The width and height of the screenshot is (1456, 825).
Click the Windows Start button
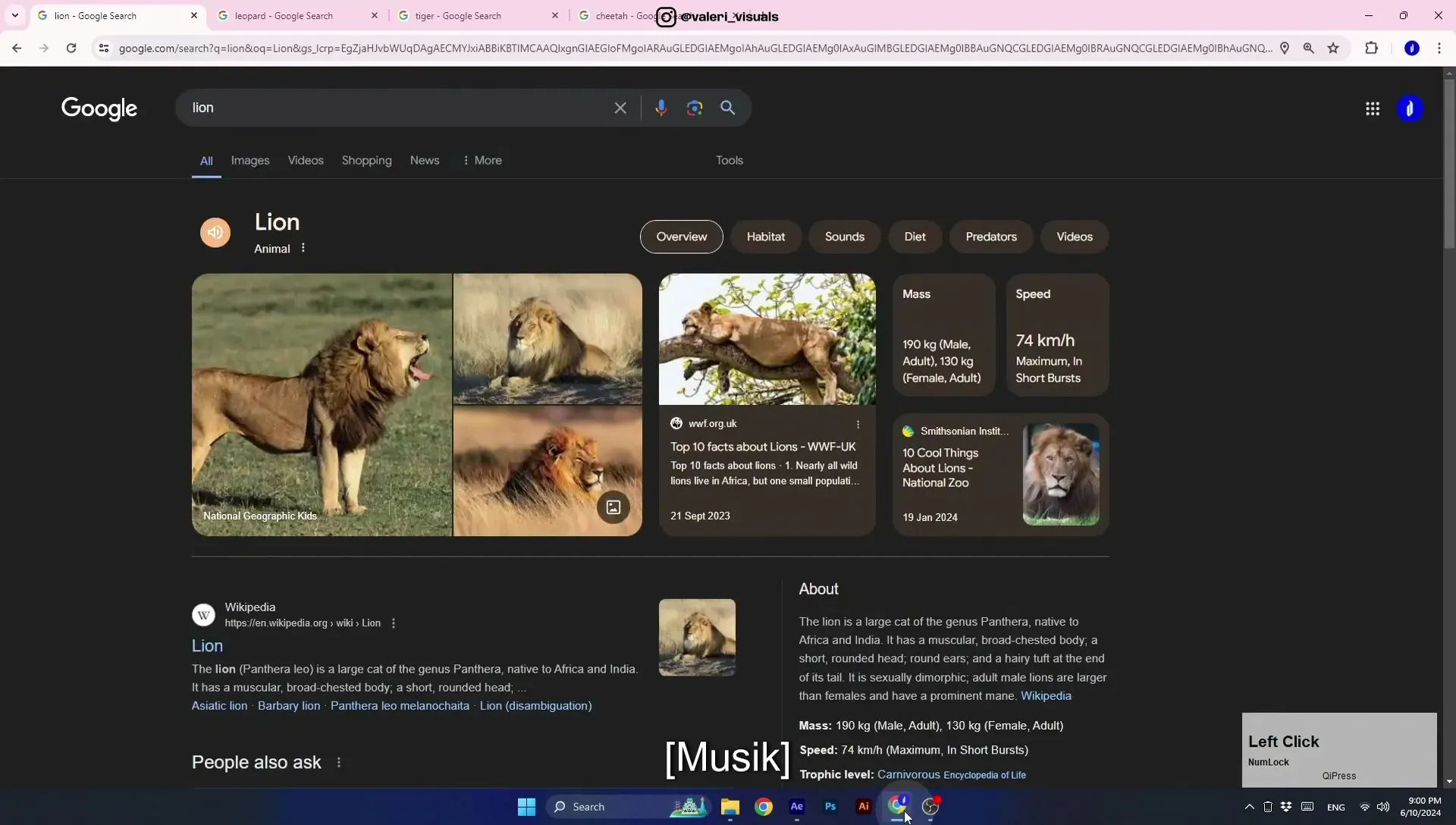(x=527, y=807)
